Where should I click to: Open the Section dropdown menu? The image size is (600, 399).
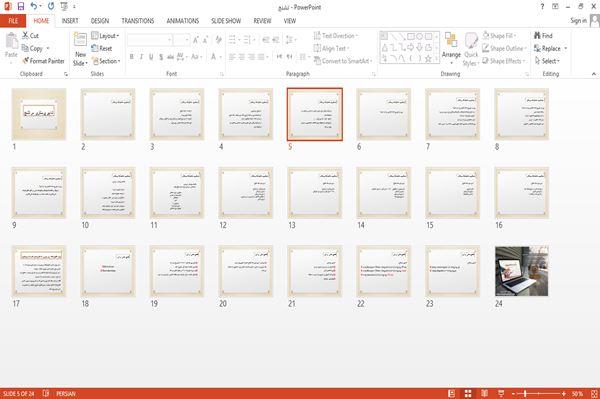(x=106, y=61)
